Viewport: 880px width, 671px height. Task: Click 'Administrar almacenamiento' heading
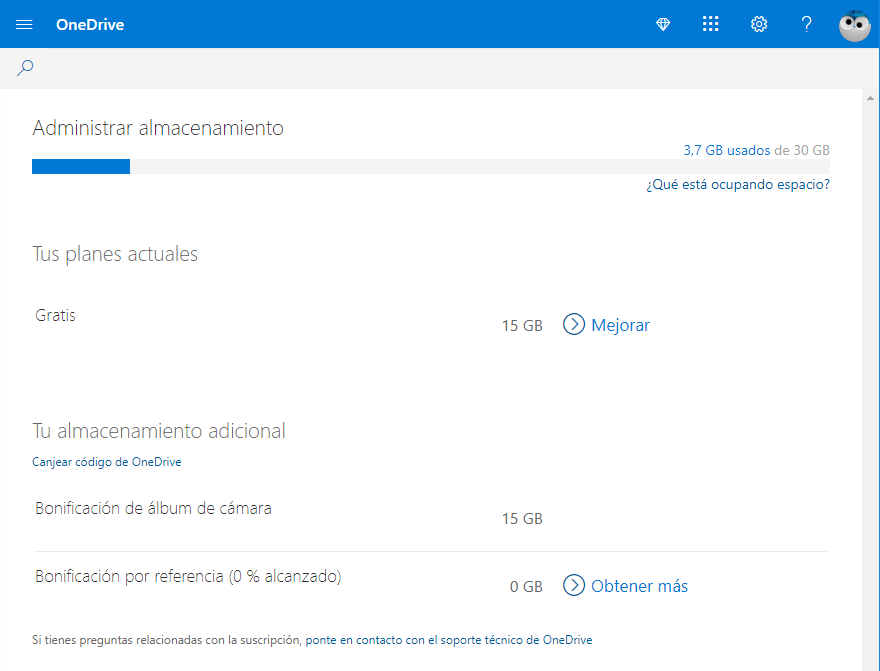coord(158,128)
